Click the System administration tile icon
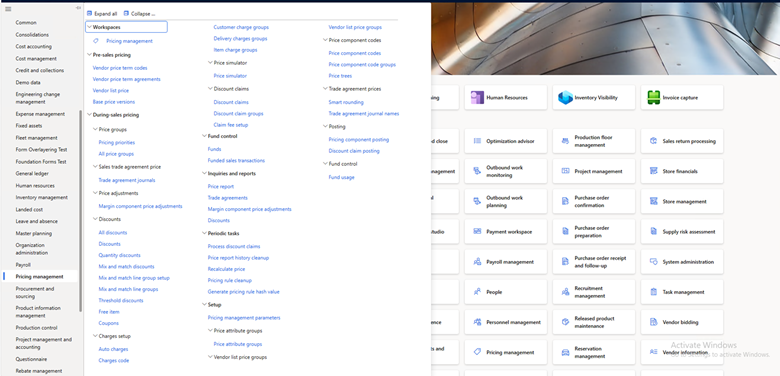Screen dimensions: 780x376 [x=653, y=262]
